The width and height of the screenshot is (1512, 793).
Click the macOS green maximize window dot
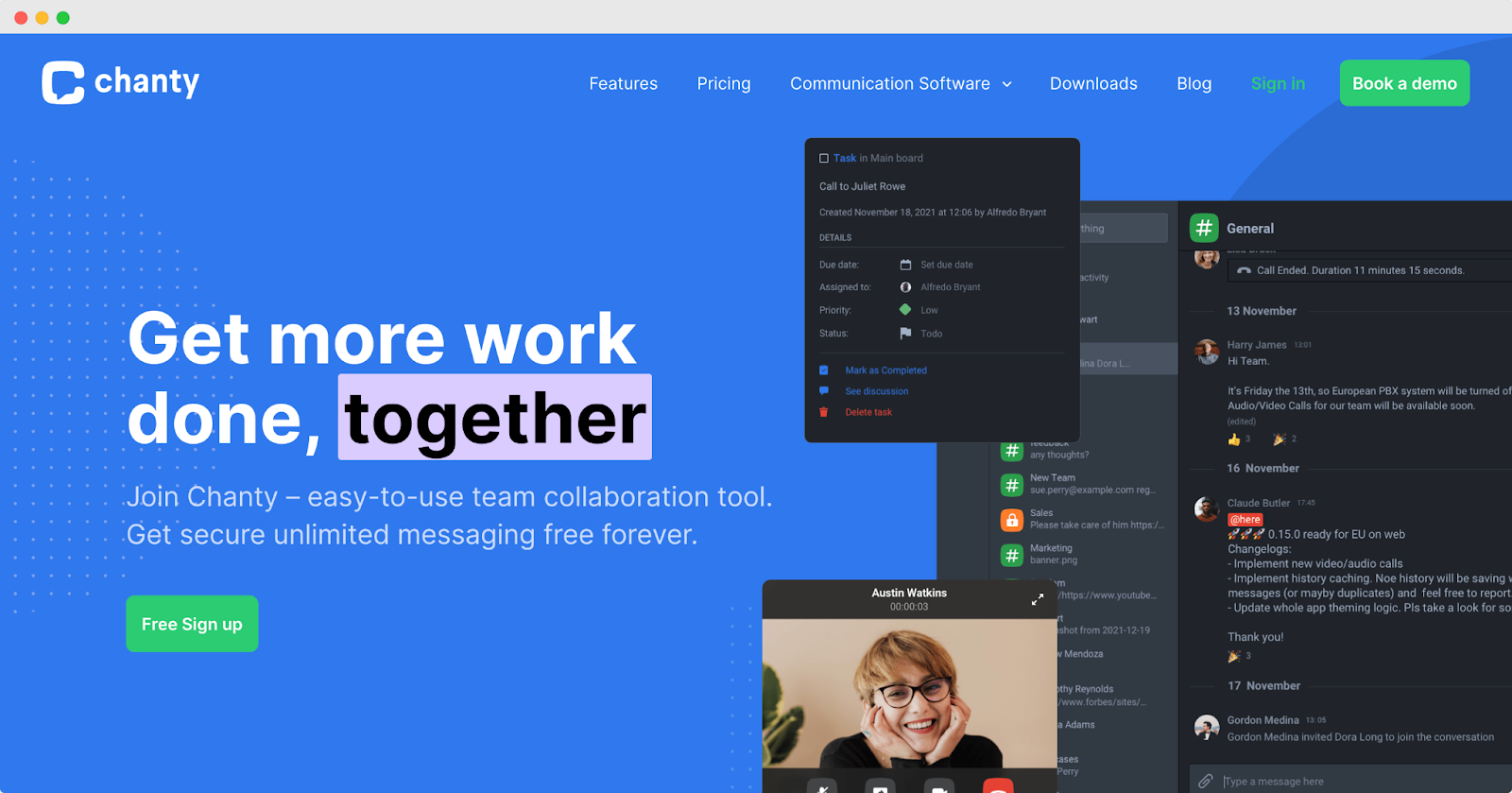(63, 18)
